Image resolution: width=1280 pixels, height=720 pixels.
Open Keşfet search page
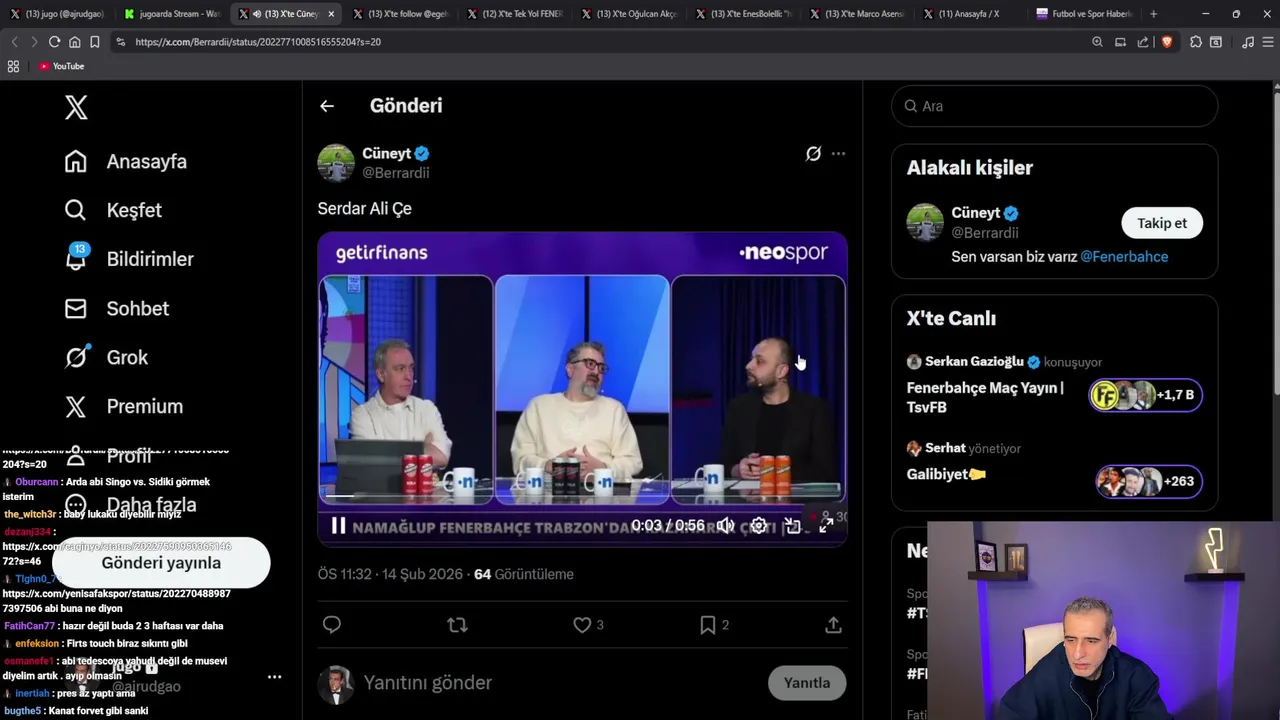click(113, 210)
